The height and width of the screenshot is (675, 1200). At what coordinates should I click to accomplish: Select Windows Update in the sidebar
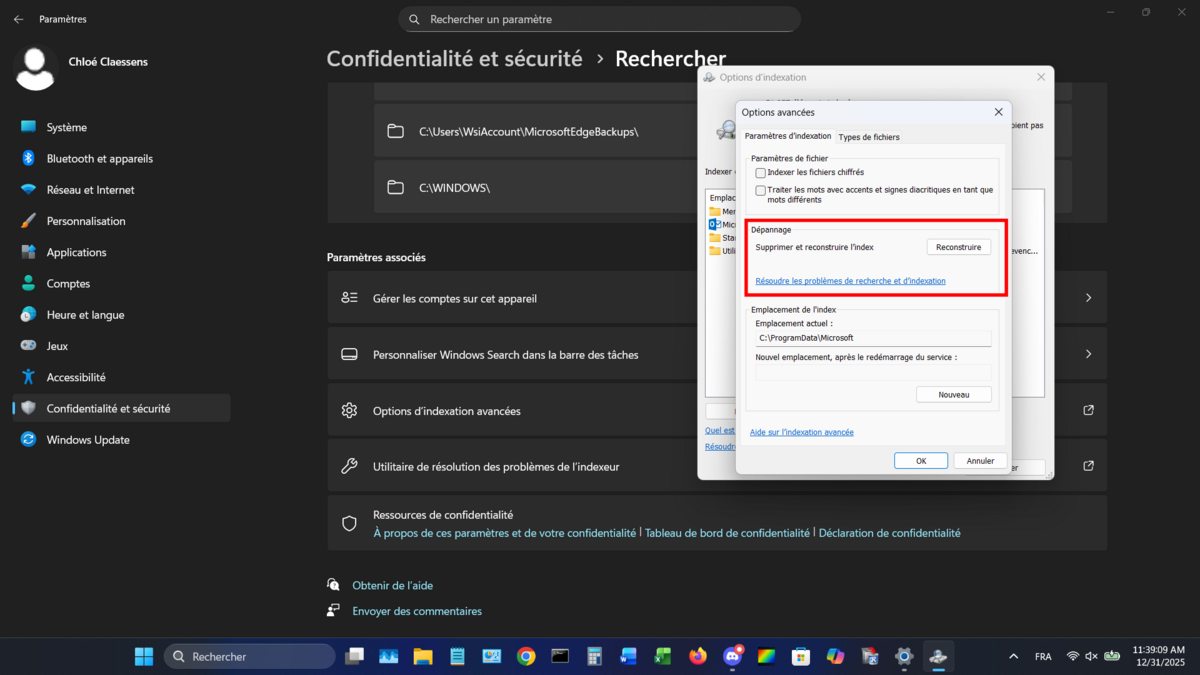point(88,440)
